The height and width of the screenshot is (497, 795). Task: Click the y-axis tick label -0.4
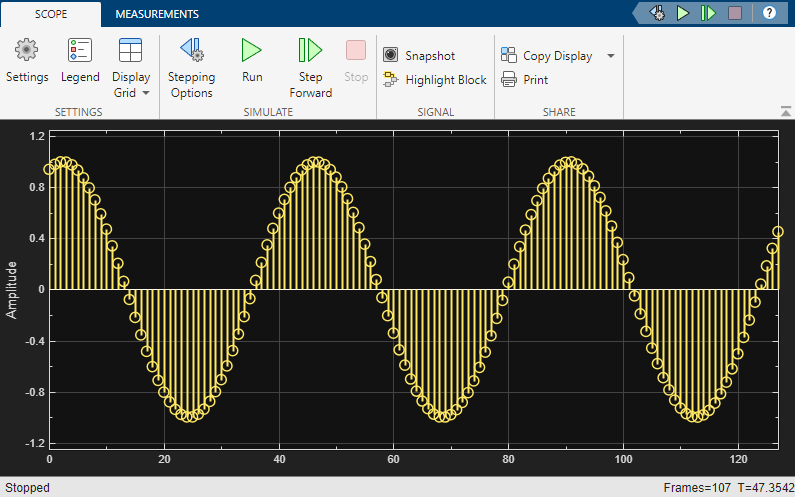[x=33, y=341]
